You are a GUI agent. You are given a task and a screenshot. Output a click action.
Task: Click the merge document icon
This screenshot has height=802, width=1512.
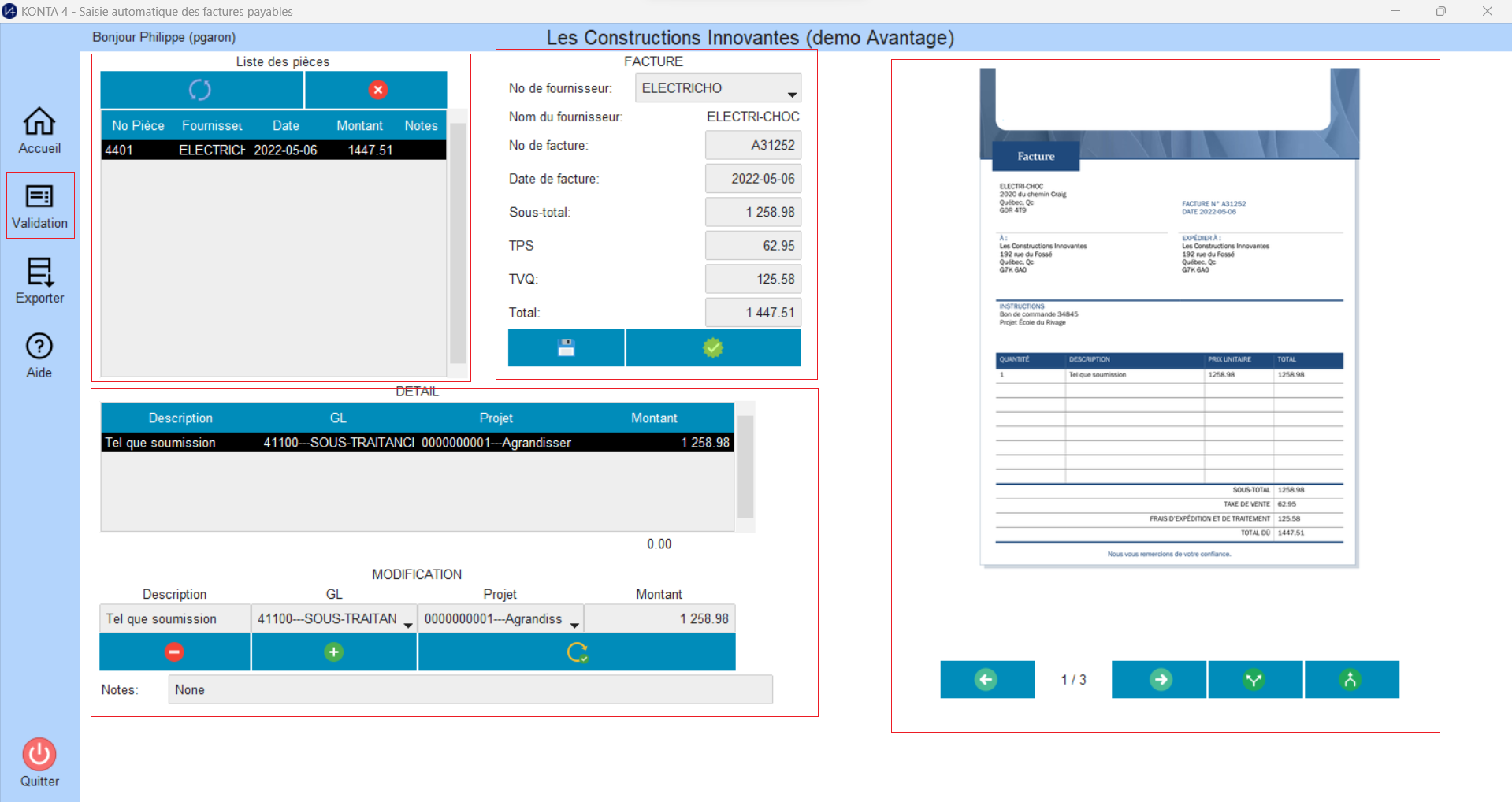pyautogui.click(x=1350, y=679)
